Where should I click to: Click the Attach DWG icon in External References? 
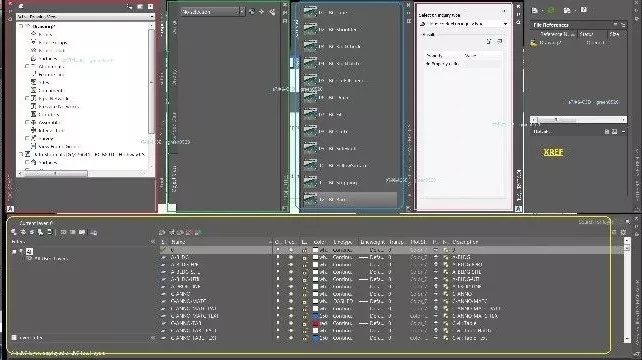pos(535,10)
